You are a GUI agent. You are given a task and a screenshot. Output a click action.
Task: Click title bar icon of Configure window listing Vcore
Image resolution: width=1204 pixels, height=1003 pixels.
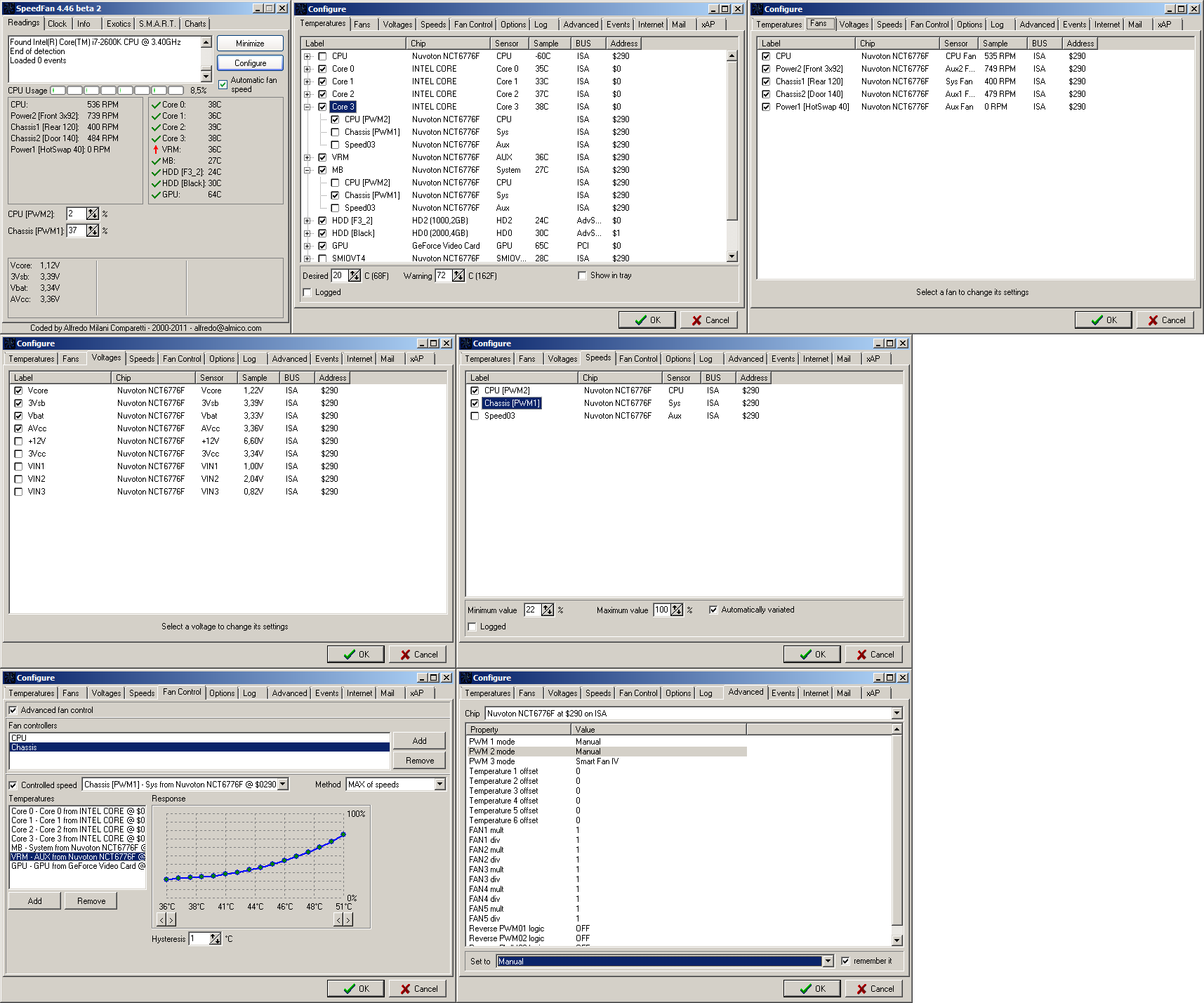coord(9,343)
